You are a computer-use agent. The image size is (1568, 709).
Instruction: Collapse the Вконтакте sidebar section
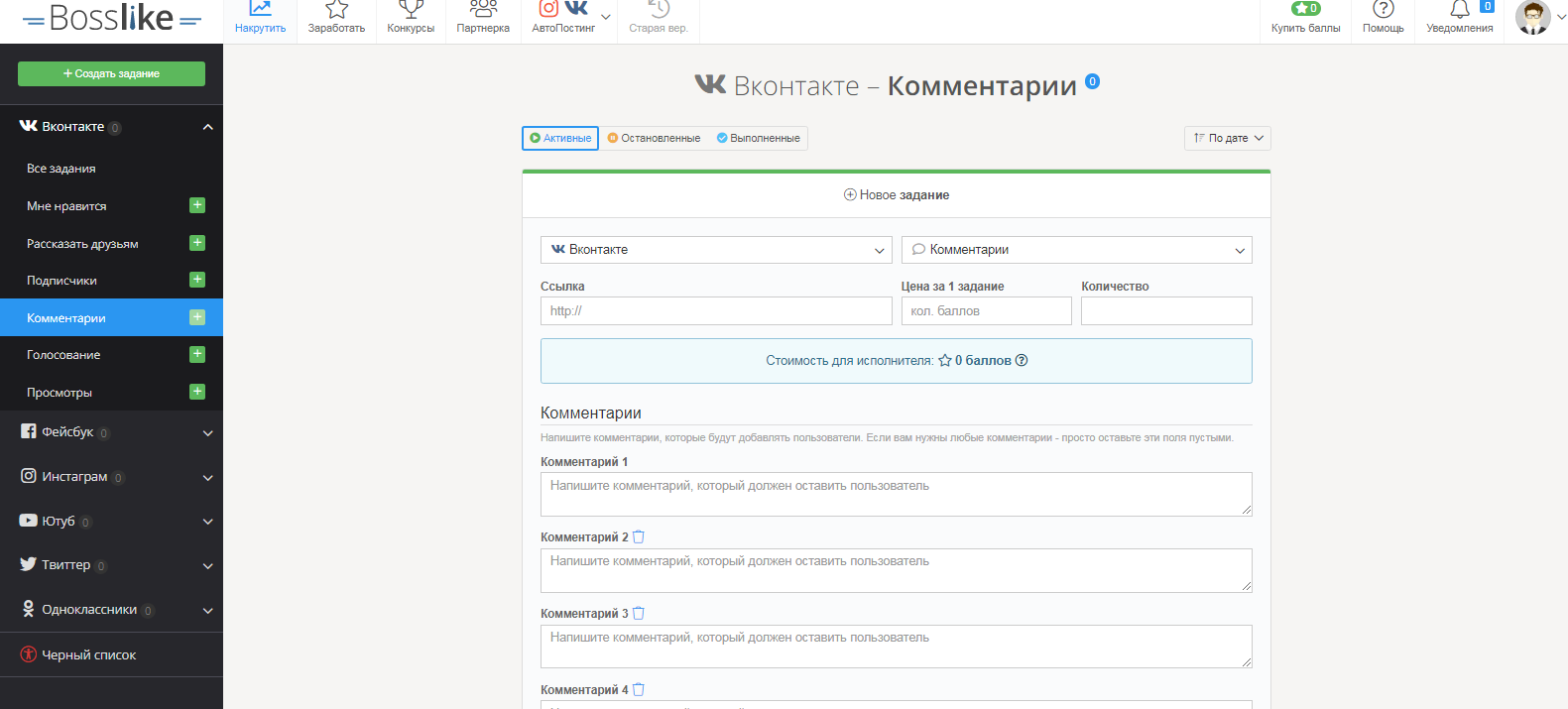[x=207, y=127]
